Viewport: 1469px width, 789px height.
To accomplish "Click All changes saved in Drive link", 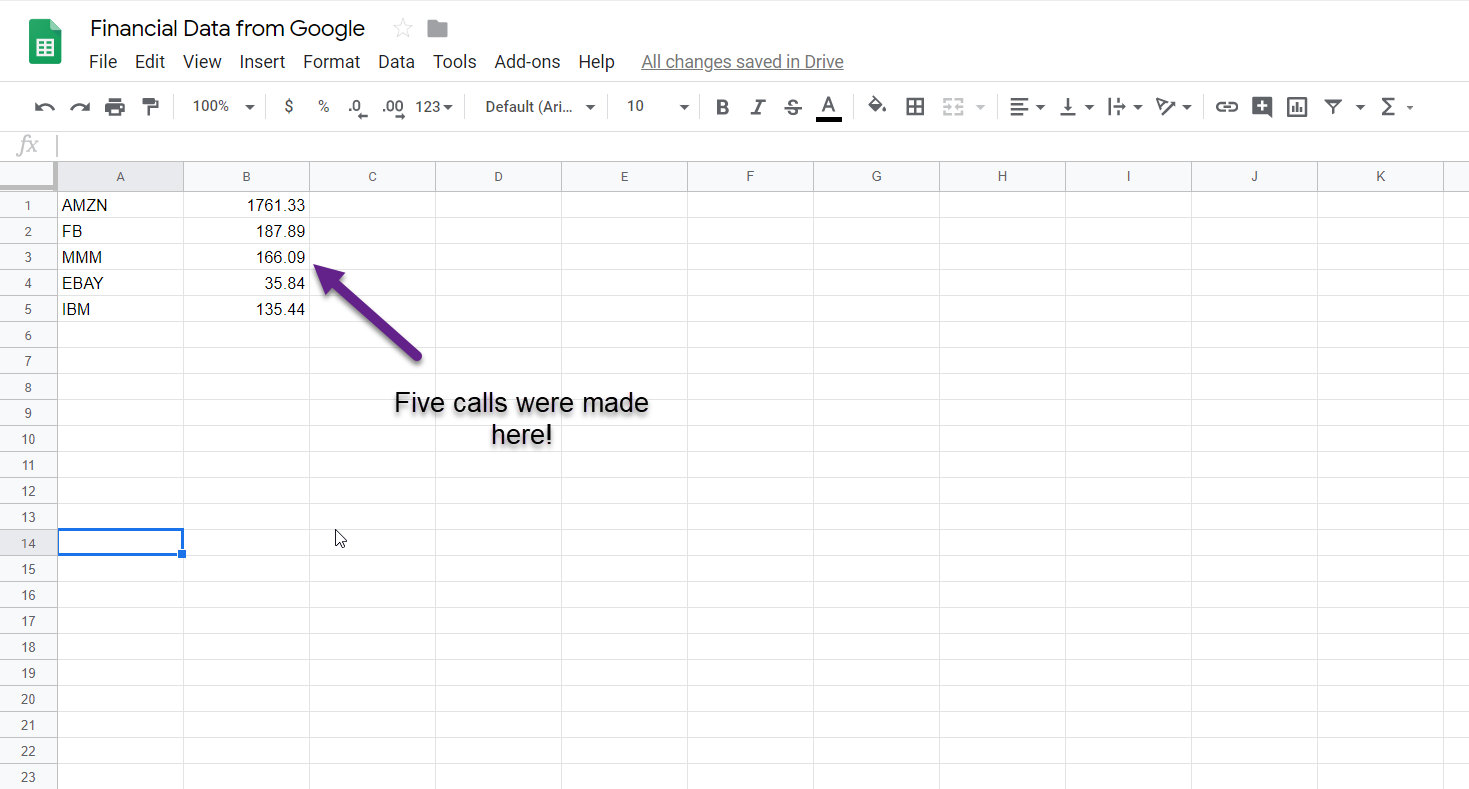I will [742, 62].
